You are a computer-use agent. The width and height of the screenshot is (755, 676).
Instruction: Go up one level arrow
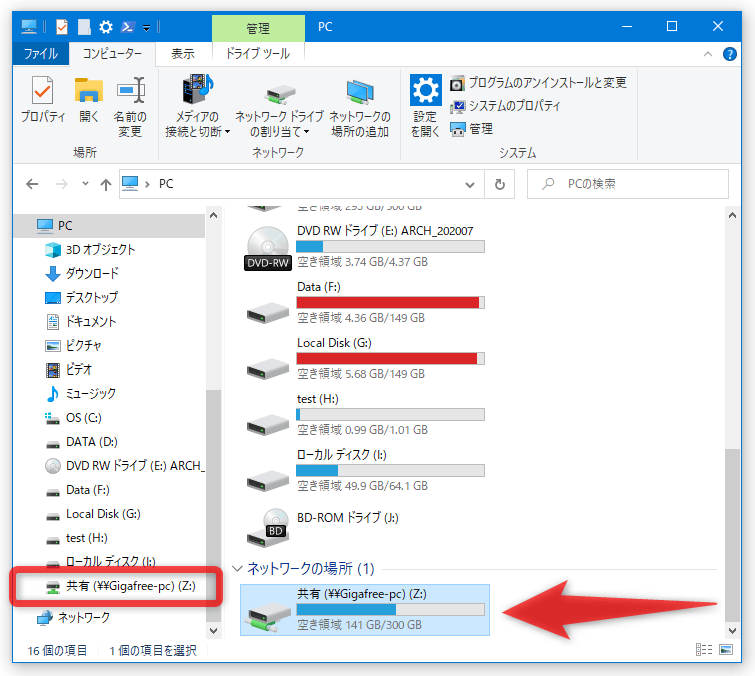pyautogui.click(x=106, y=184)
